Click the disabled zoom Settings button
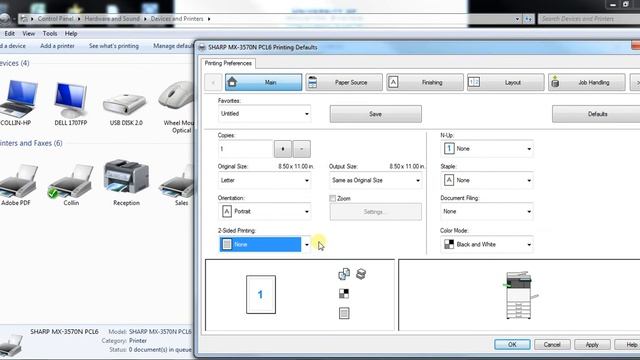The width and height of the screenshot is (640, 360). point(376,212)
